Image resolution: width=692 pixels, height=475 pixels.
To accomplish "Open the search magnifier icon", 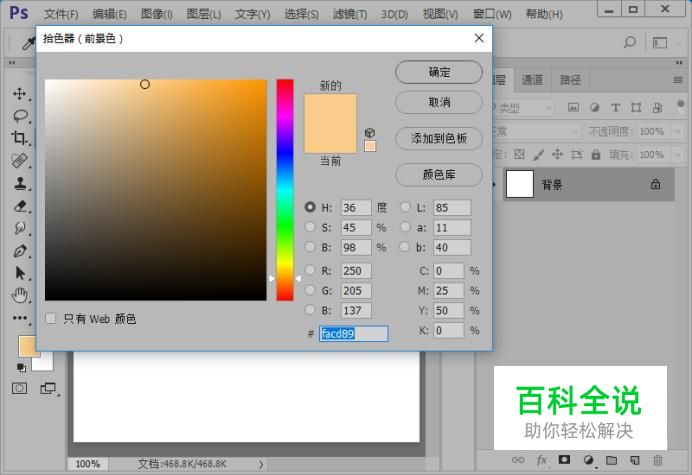I will (x=630, y=42).
